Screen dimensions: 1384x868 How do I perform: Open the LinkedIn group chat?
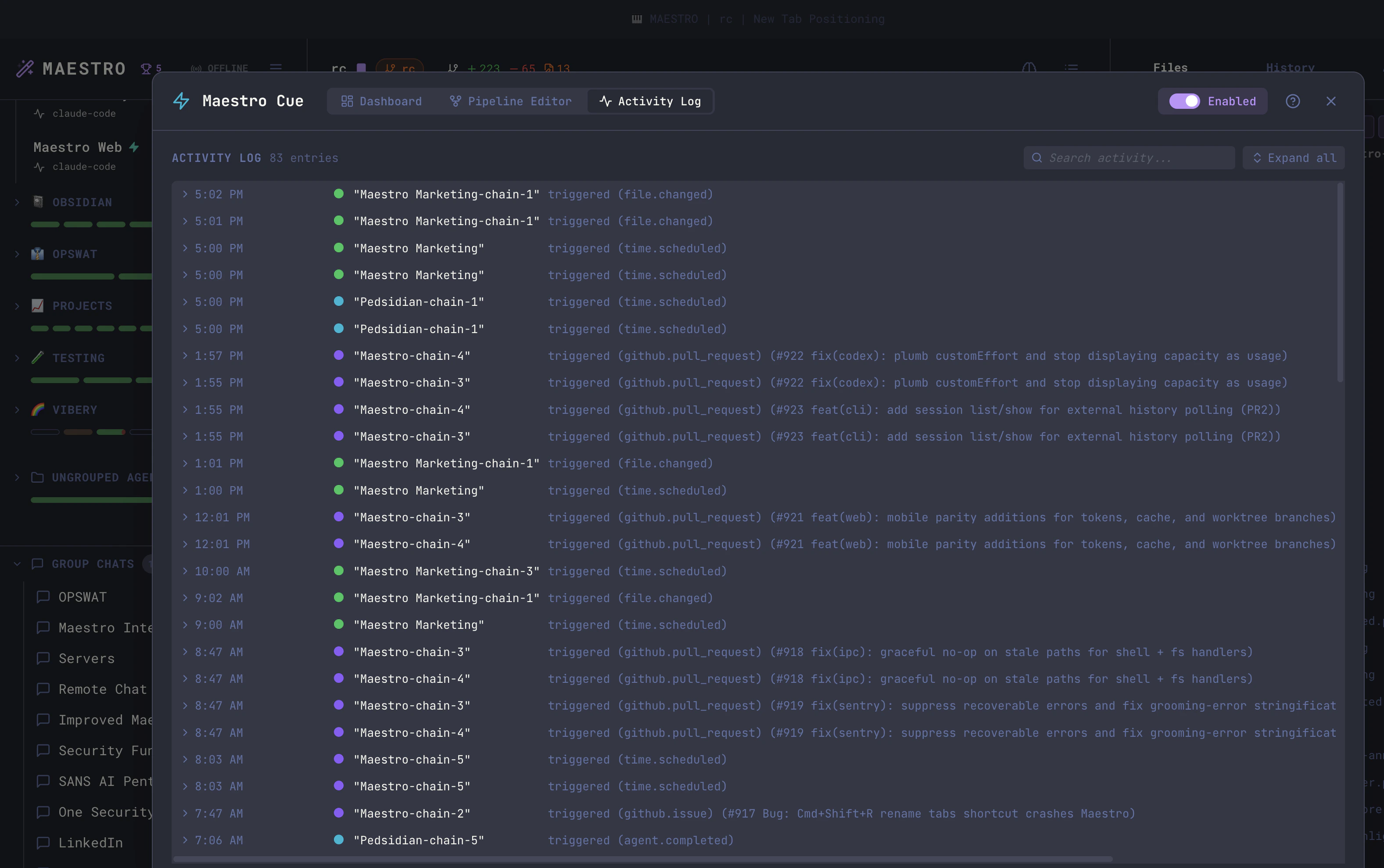pos(91,843)
